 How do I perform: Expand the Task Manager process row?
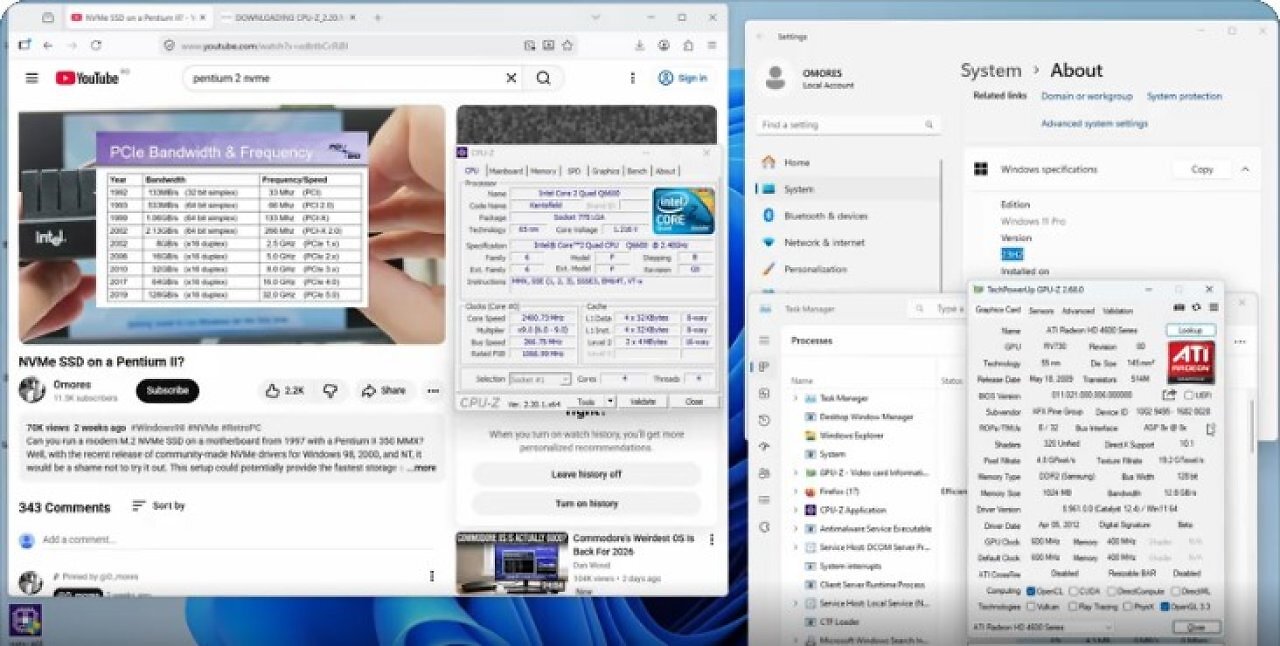click(796, 398)
